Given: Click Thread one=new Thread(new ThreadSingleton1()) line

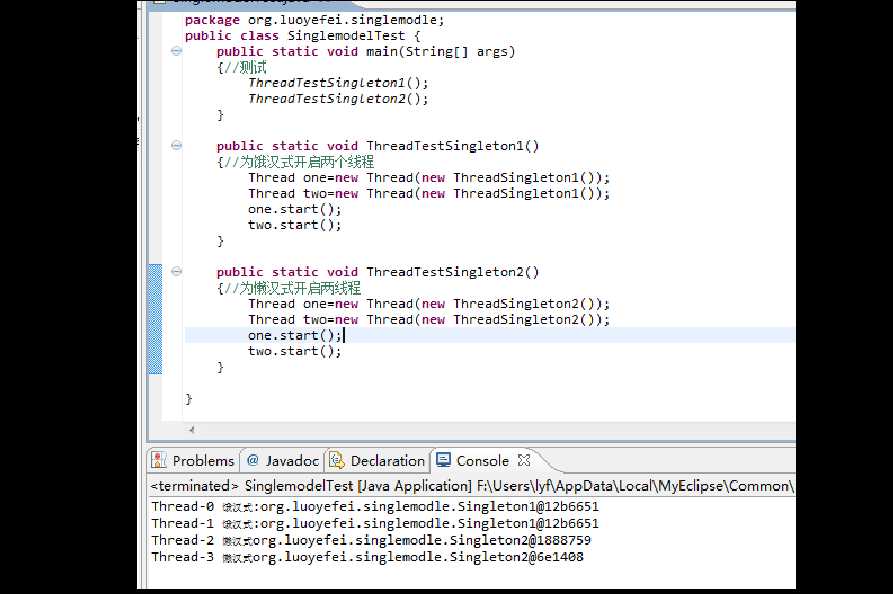Looking at the screenshot, I should tap(429, 178).
